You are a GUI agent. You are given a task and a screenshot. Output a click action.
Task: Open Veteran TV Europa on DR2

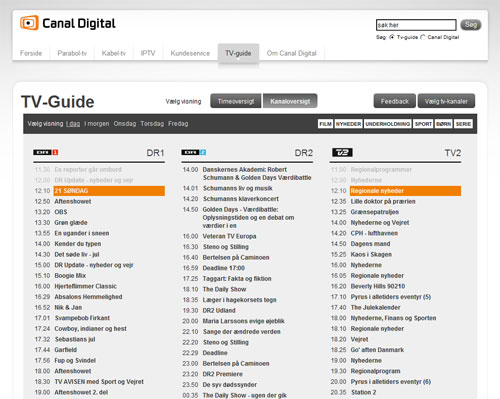coord(229,236)
